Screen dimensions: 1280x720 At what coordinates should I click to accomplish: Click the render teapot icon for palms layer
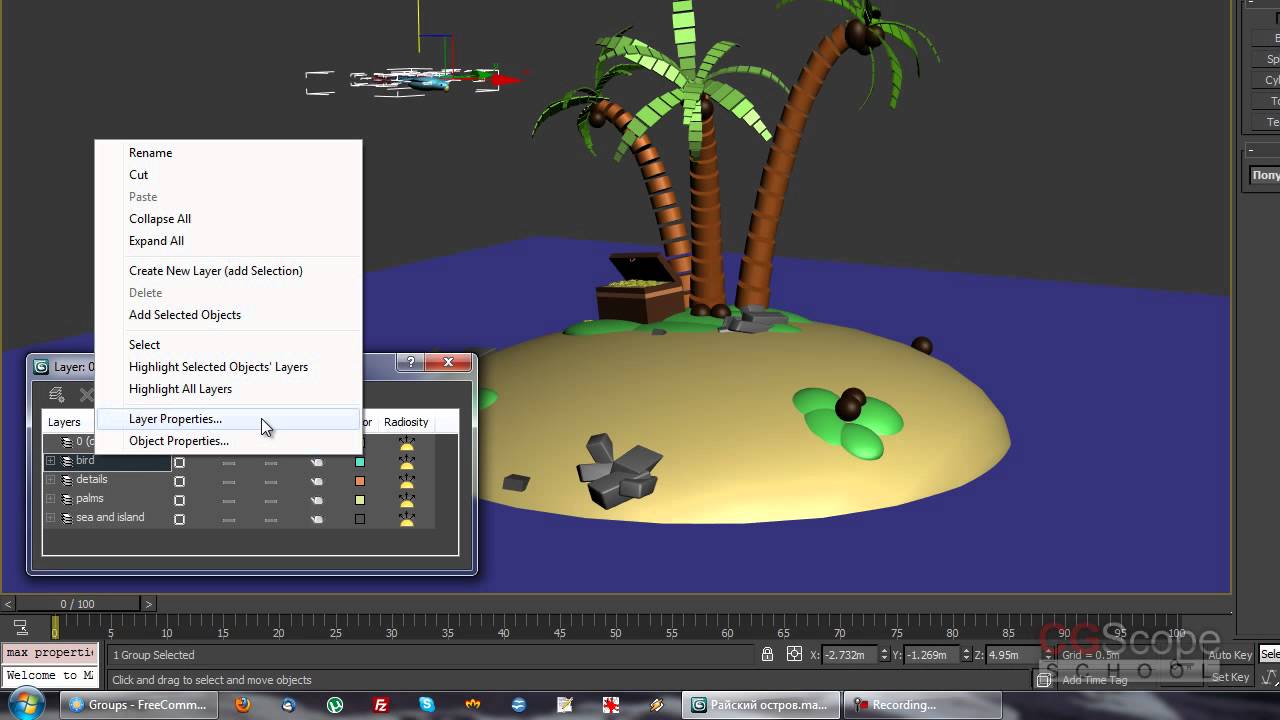click(317, 500)
